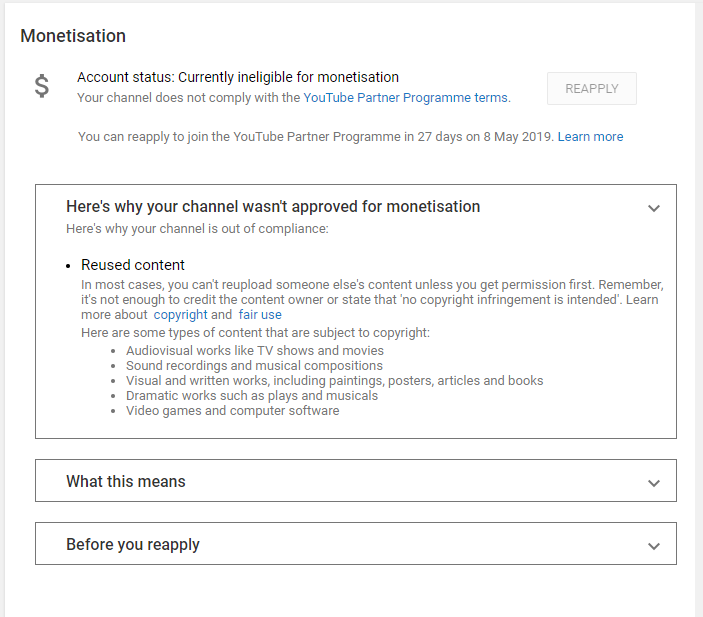Click the Here's why your channel wasn't approved heading
Screen dimensions: 703x617
point(273,207)
